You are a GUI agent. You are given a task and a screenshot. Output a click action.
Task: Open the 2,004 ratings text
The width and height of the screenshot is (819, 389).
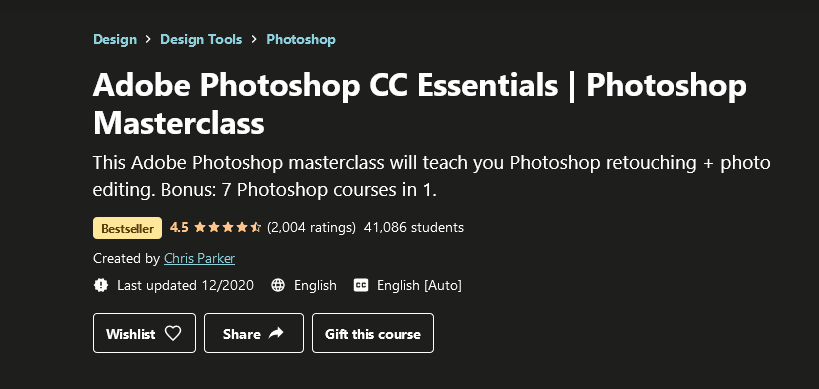click(311, 228)
